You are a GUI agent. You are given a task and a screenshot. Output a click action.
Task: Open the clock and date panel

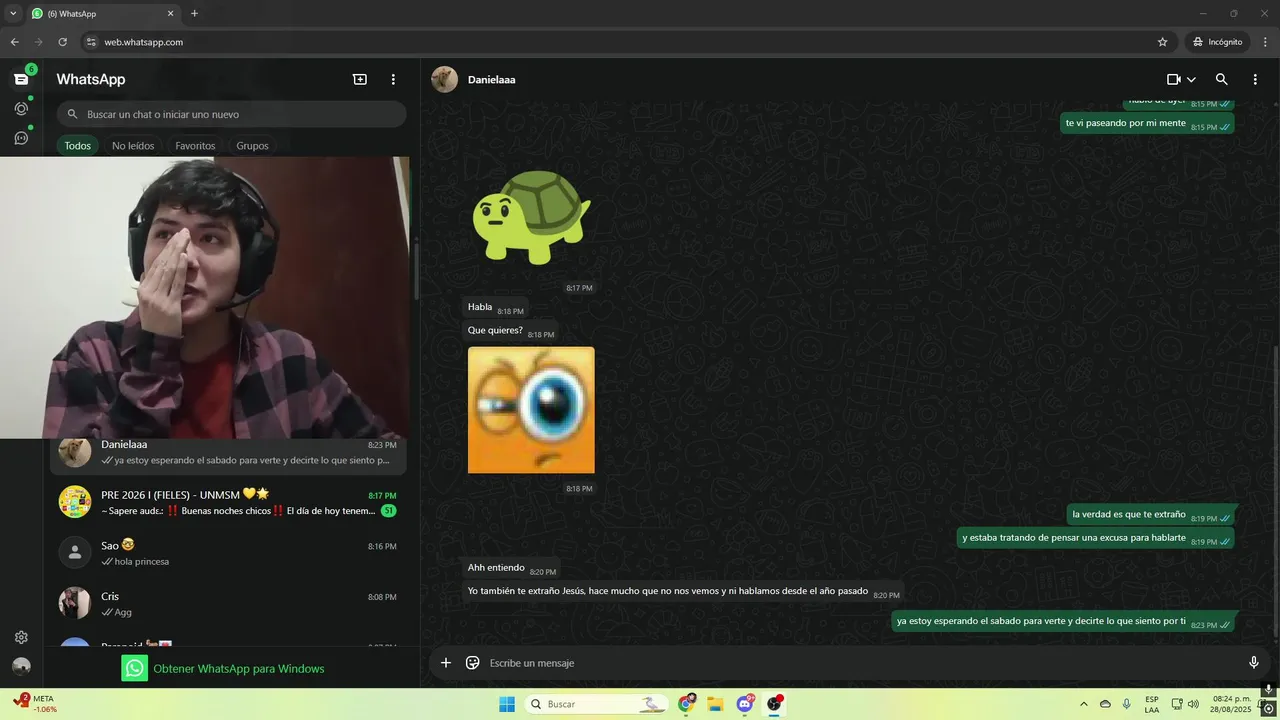coord(1231,704)
